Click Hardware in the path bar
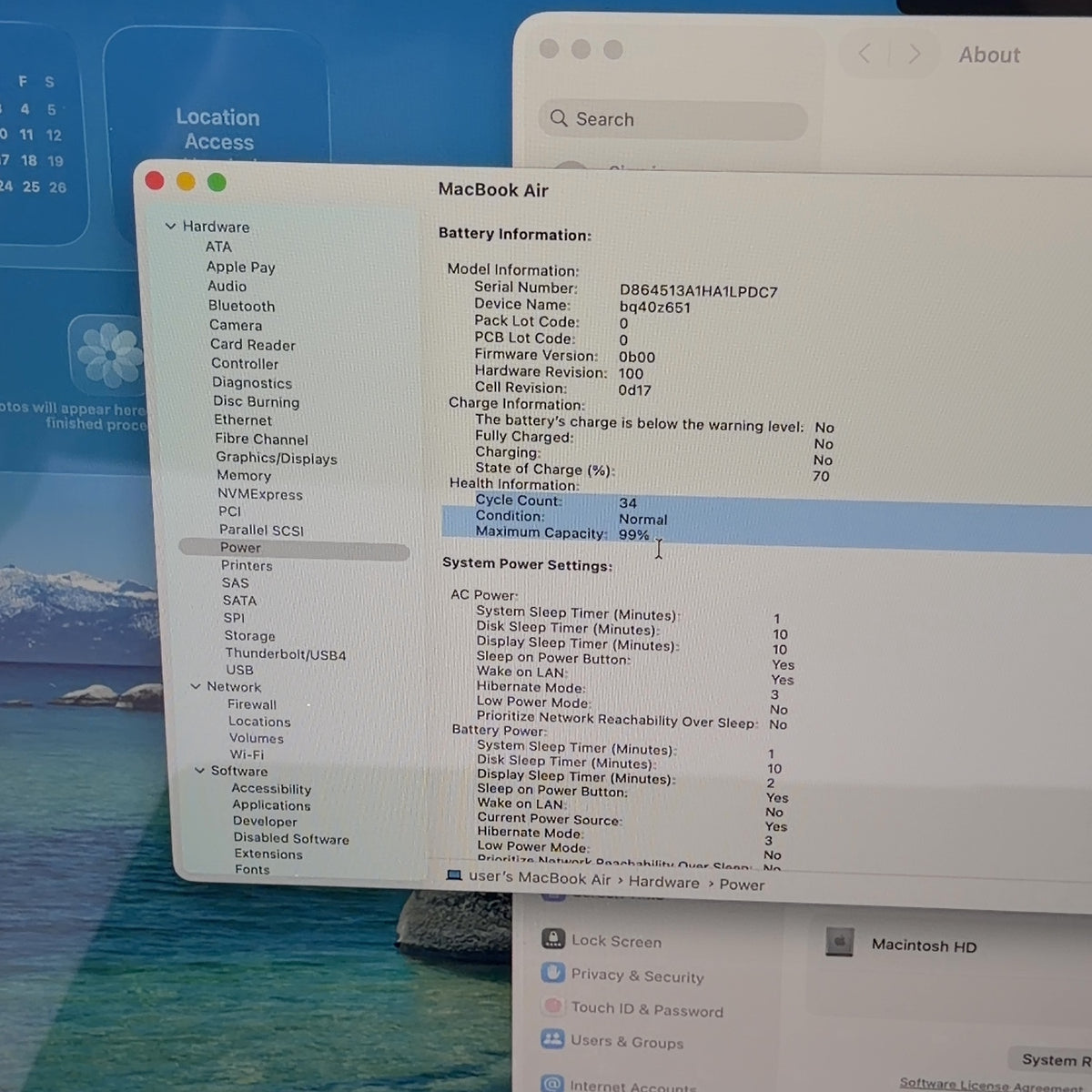 tap(664, 882)
